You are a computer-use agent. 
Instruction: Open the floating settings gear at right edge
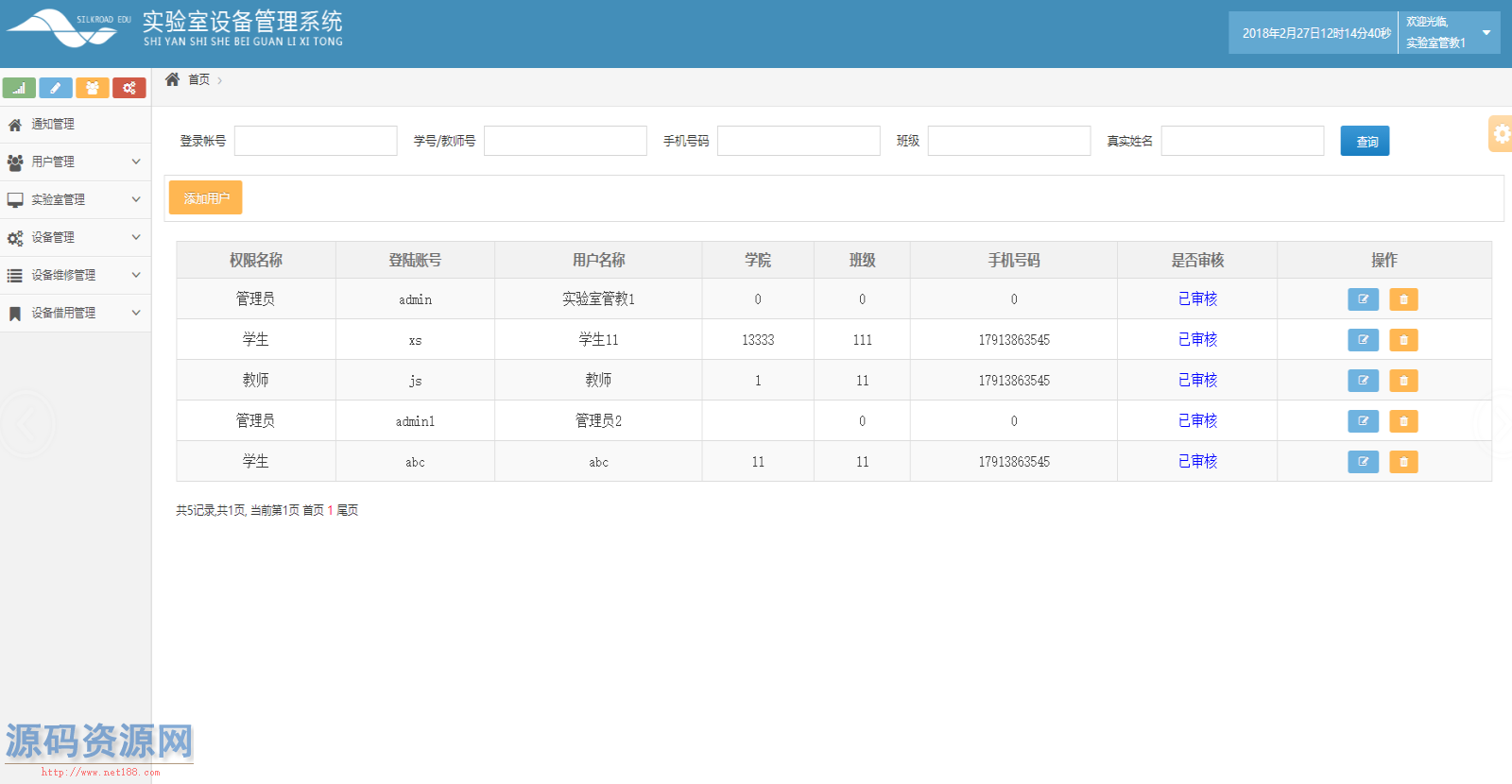pyautogui.click(x=1501, y=134)
